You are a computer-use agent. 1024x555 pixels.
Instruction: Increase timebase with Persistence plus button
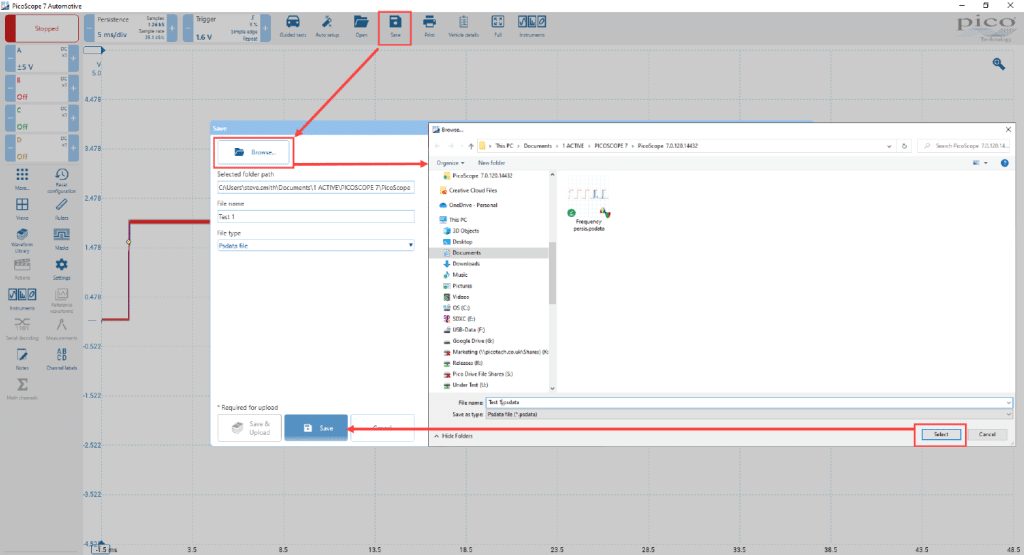tap(172, 29)
